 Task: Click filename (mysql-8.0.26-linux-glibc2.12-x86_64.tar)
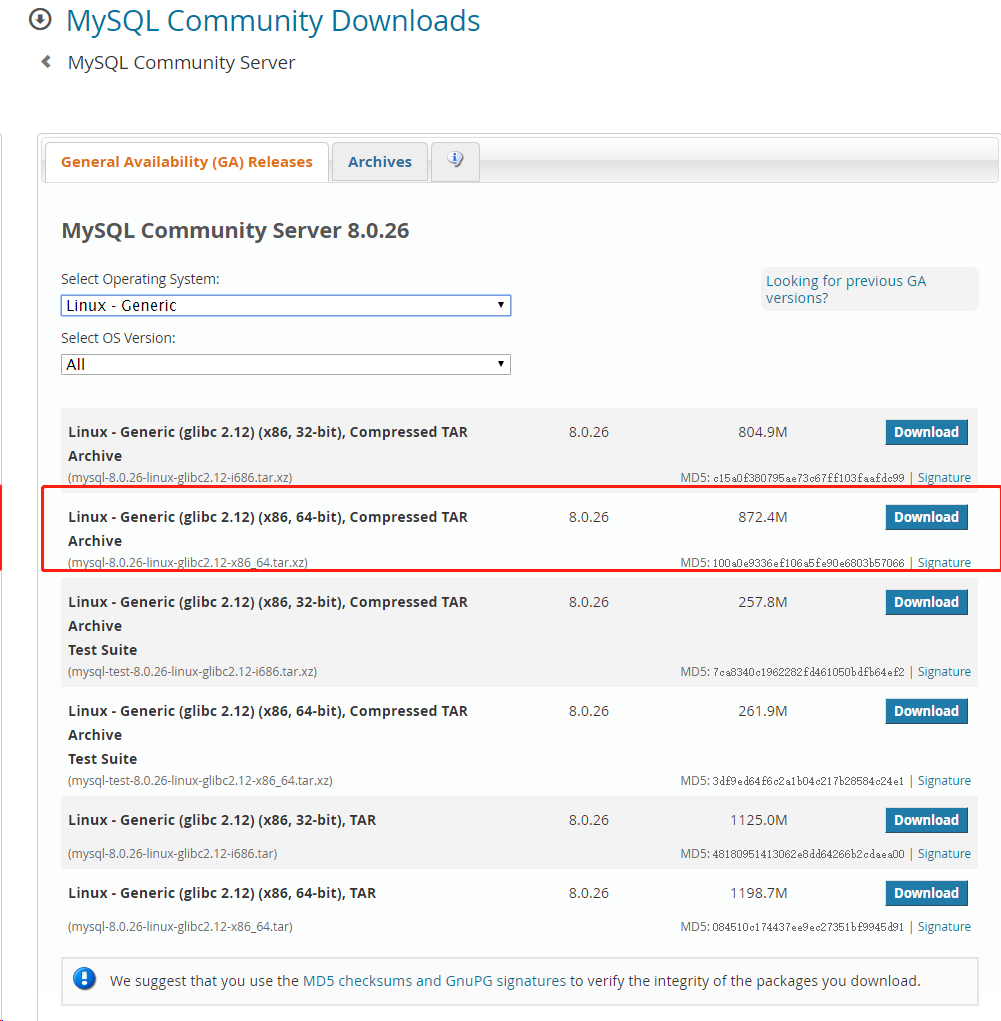(x=180, y=926)
